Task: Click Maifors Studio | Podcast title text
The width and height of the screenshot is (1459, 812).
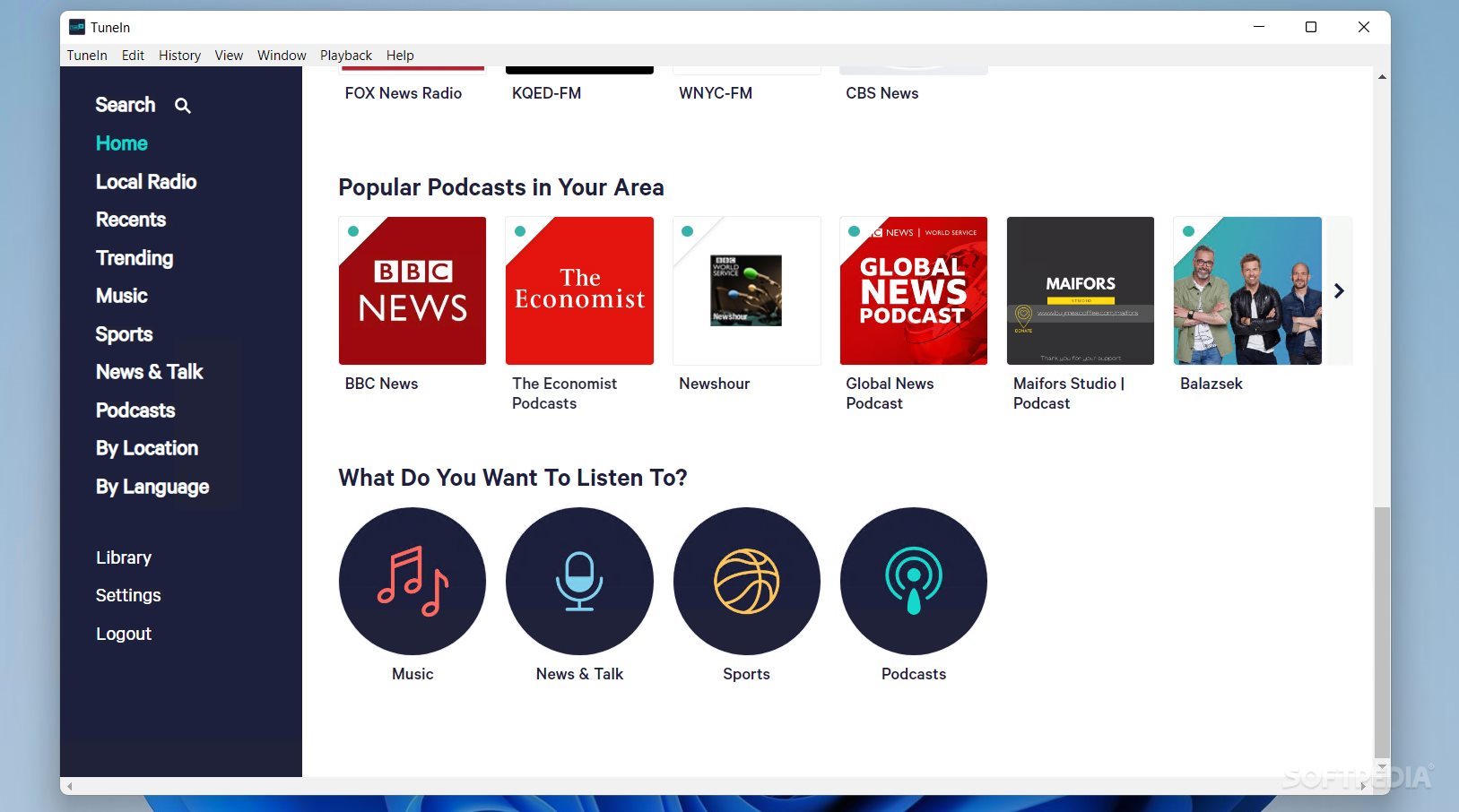Action: (1069, 393)
